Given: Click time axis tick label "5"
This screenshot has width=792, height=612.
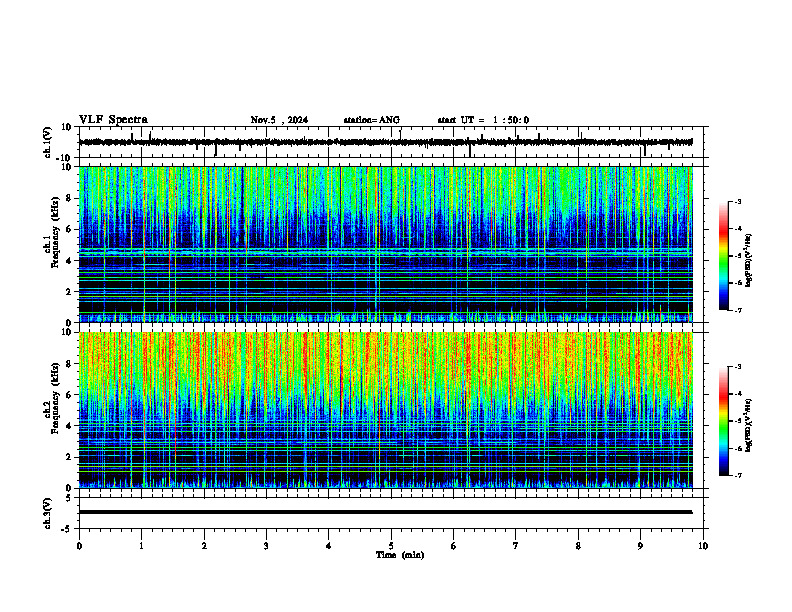Looking at the screenshot, I should (x=391, y=546).
